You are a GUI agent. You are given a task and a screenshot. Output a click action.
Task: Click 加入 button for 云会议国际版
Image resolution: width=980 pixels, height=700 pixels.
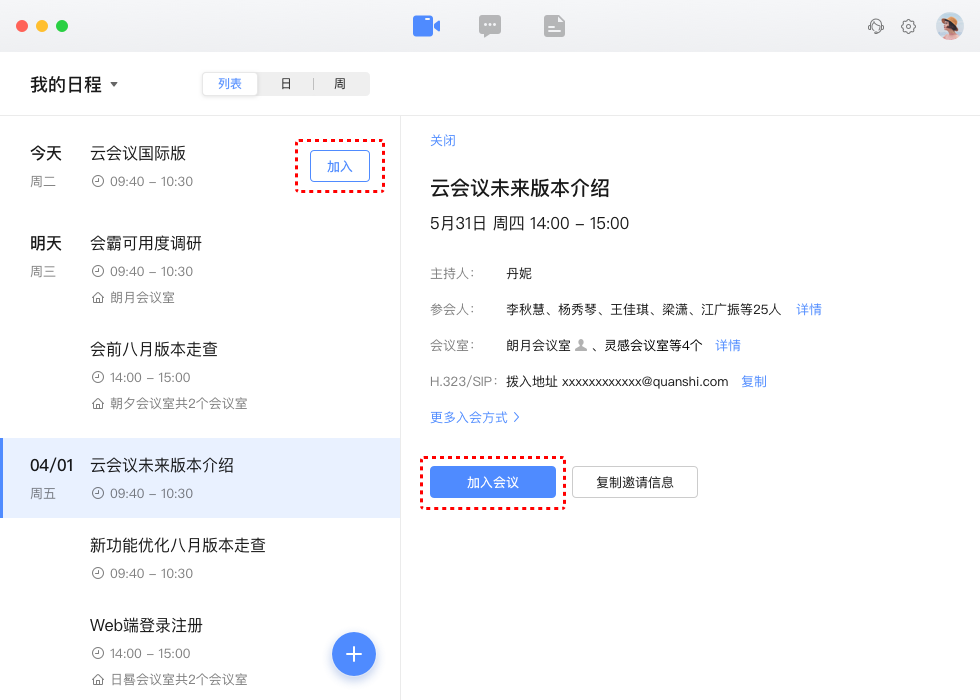pos(340,166)
